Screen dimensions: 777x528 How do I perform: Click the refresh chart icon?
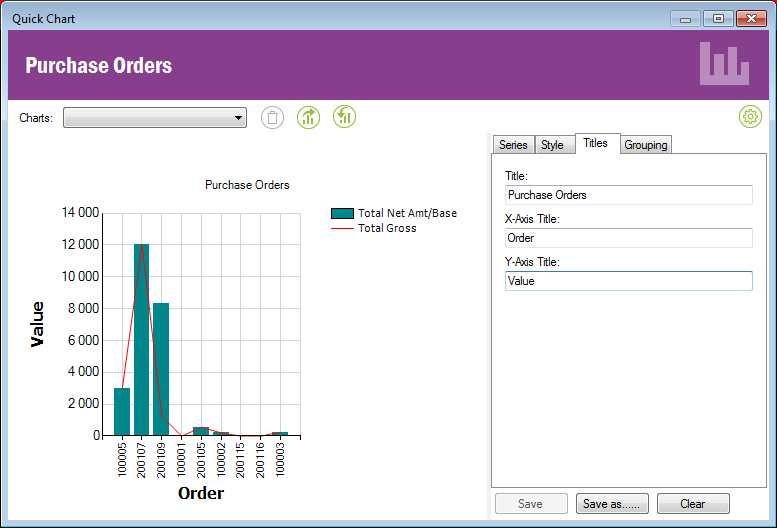coord(345,118)
